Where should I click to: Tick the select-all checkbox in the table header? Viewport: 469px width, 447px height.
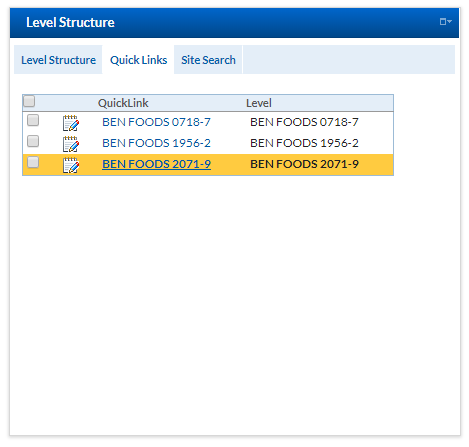(29, 101)
